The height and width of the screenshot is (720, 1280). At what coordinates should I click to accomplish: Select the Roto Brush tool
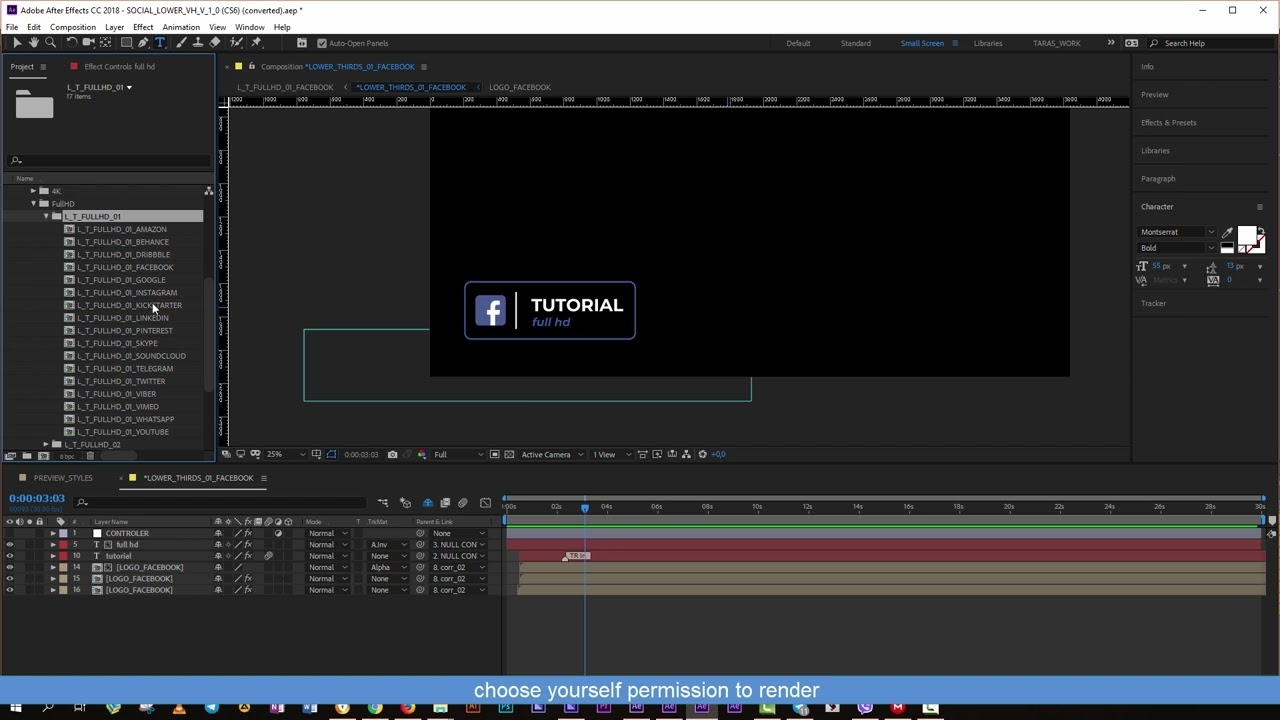(237, 43)
